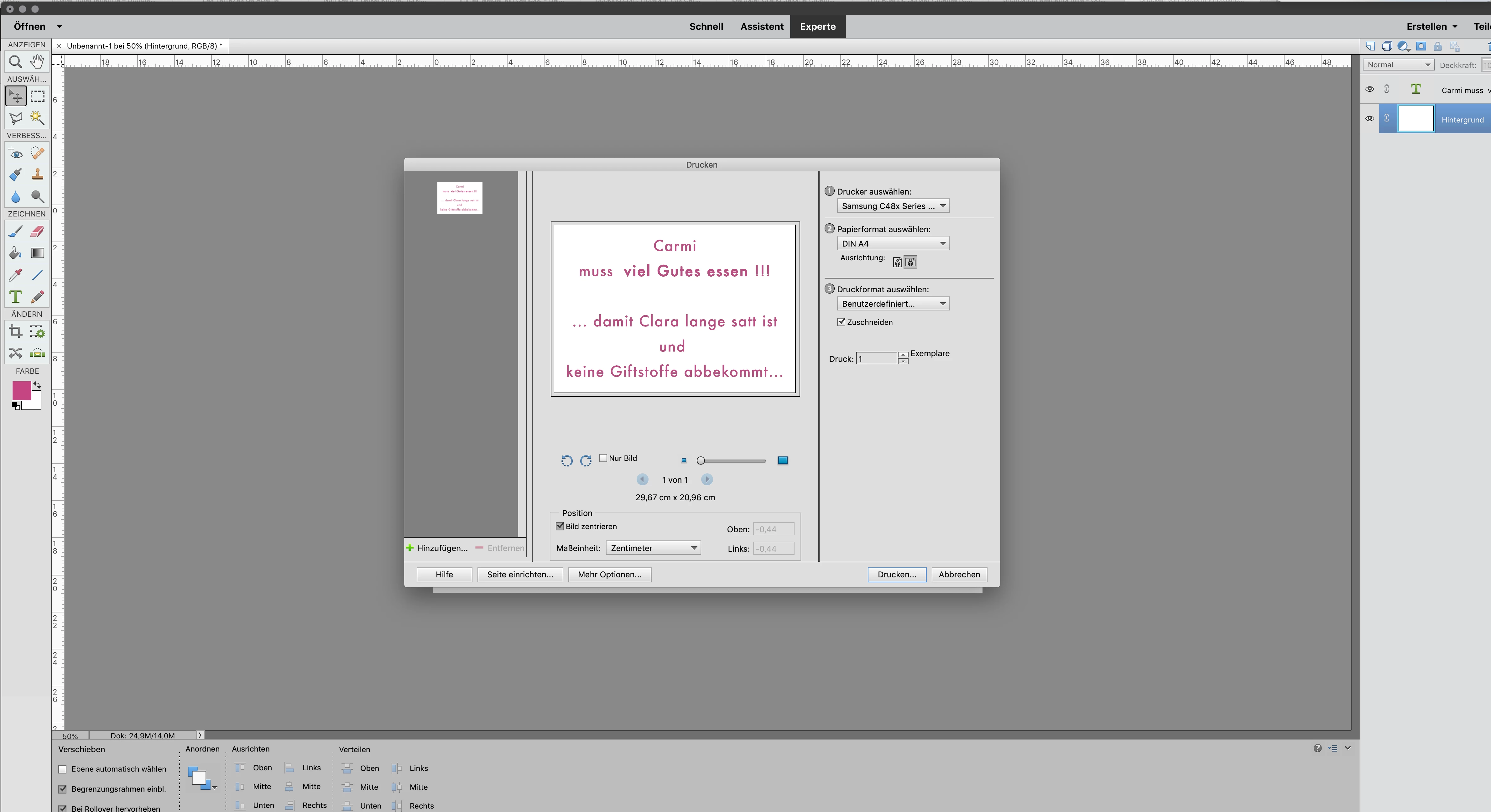Viewport: 1491px width, 812px height.
Task: Click the Mehr Optionen... button
Action: pos(609,575)
